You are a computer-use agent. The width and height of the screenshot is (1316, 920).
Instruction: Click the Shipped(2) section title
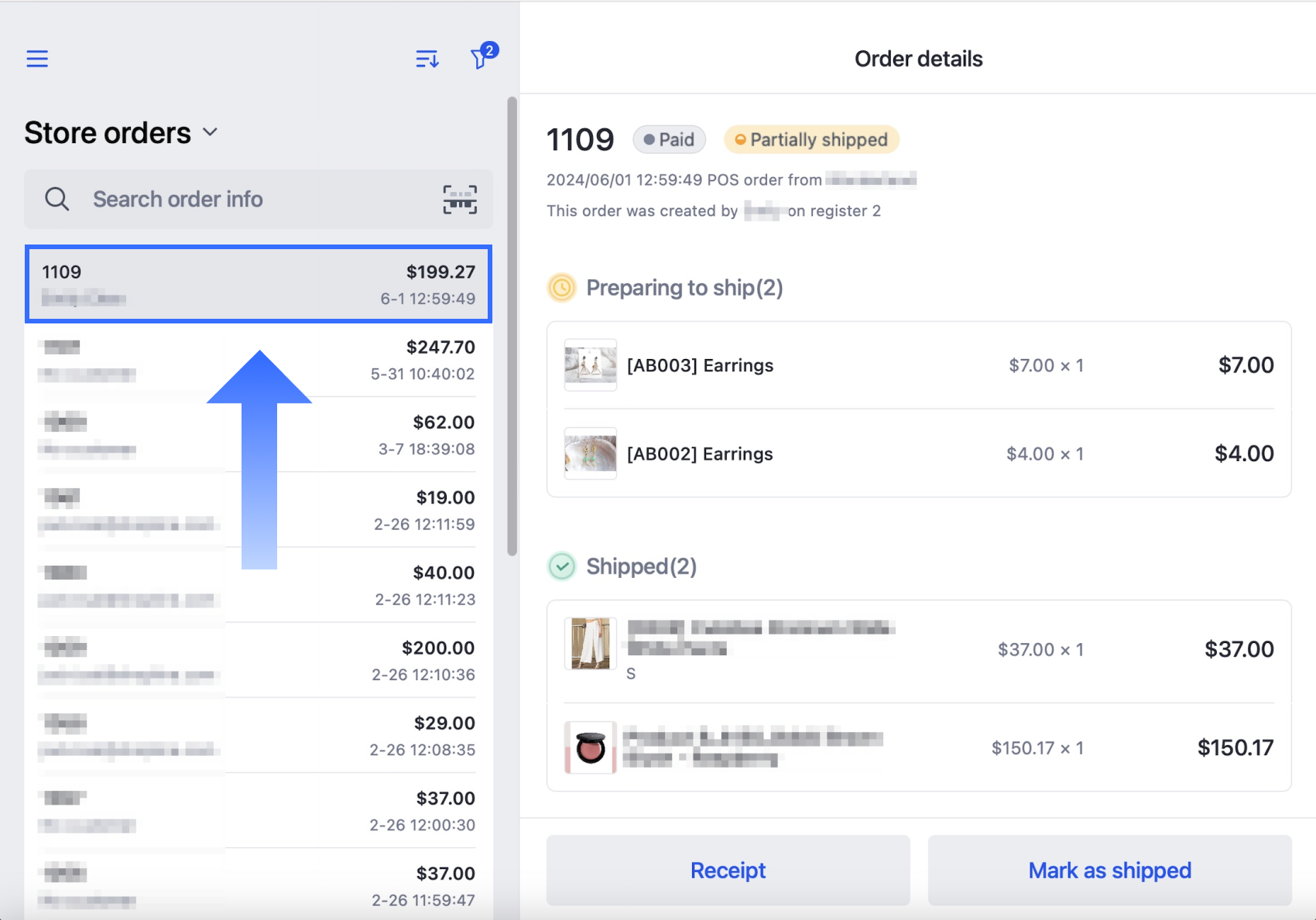tap(642, 566)
